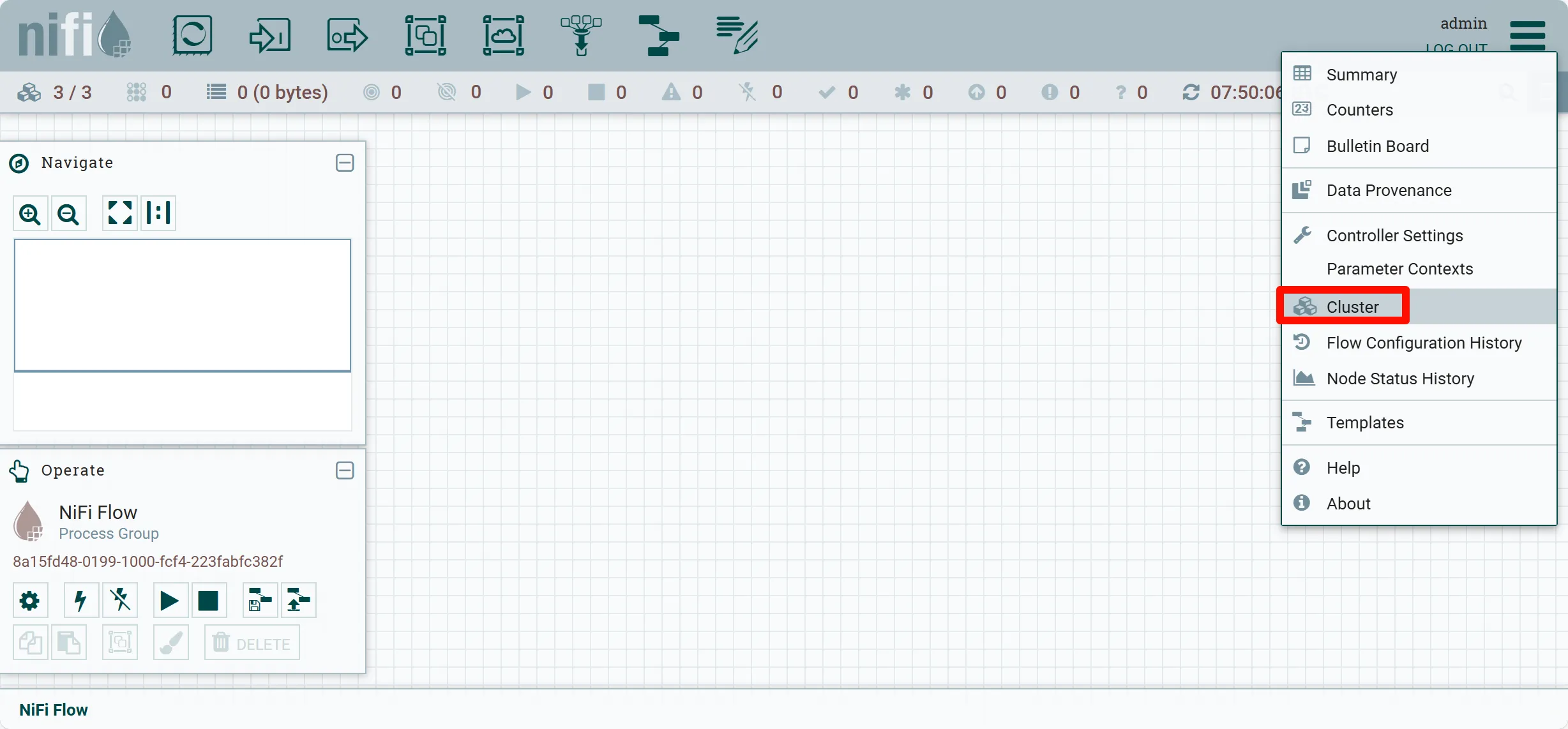Select the Output Port toolbar icon

347,35
